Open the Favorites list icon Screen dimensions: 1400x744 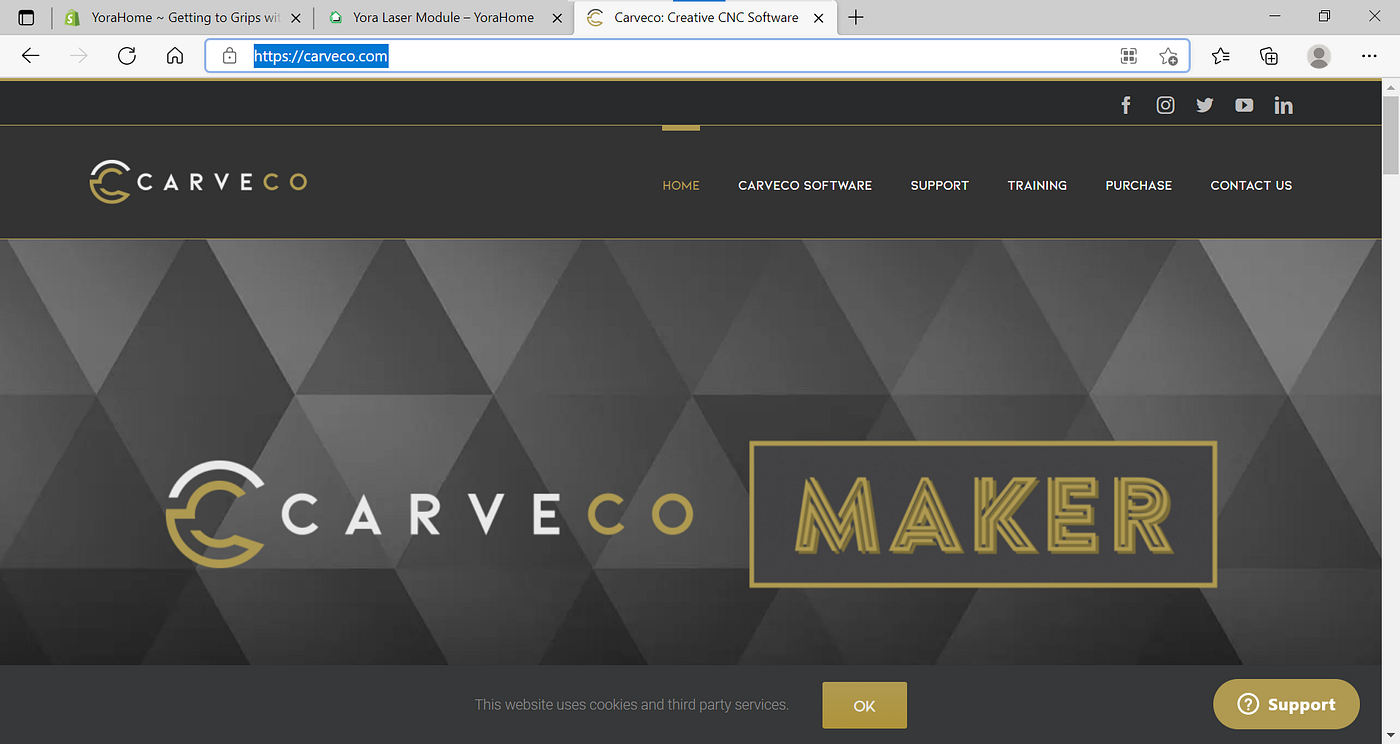[x=1220, y=56]
